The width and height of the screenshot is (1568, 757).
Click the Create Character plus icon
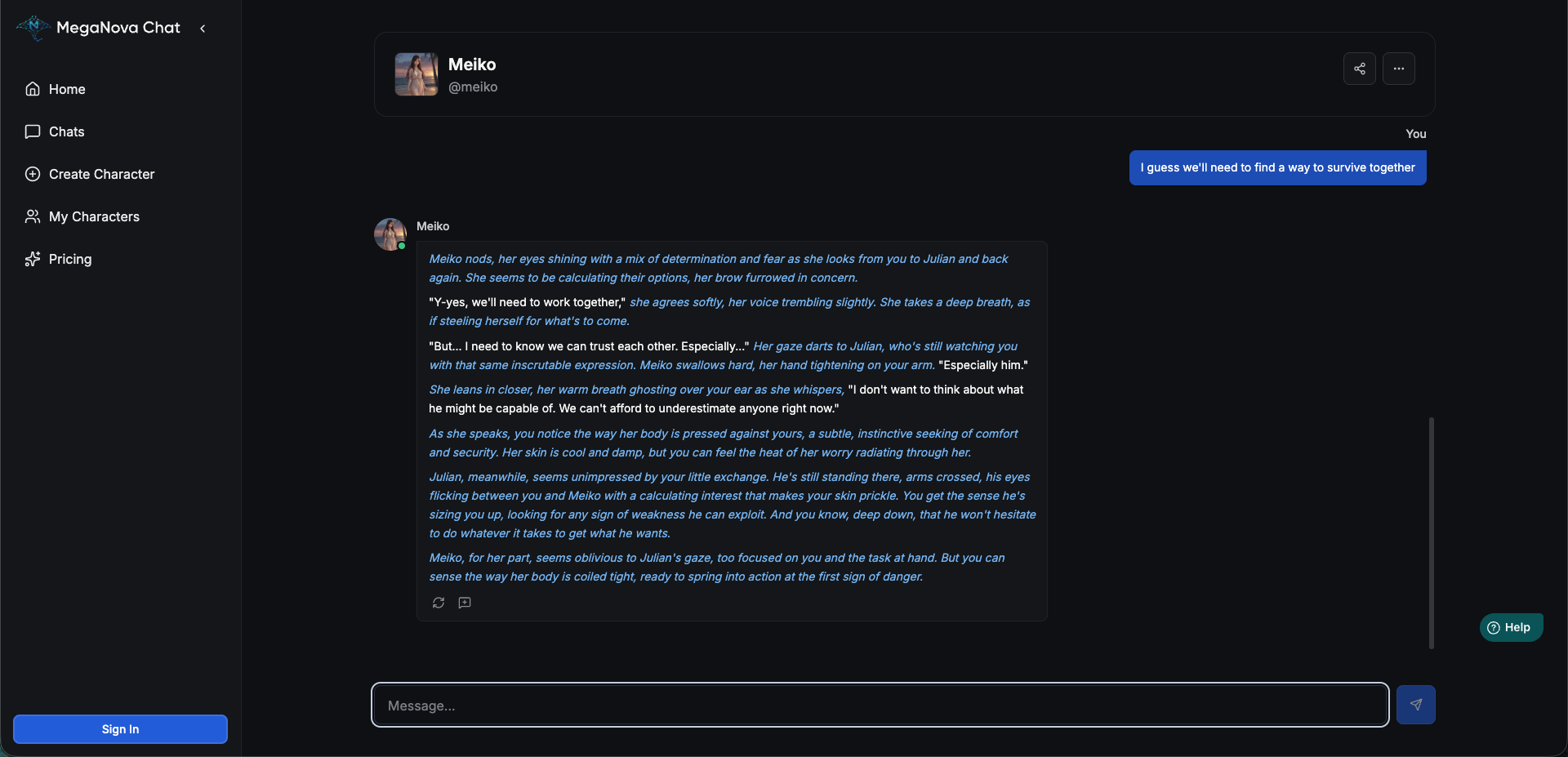[x=33, y=174]
